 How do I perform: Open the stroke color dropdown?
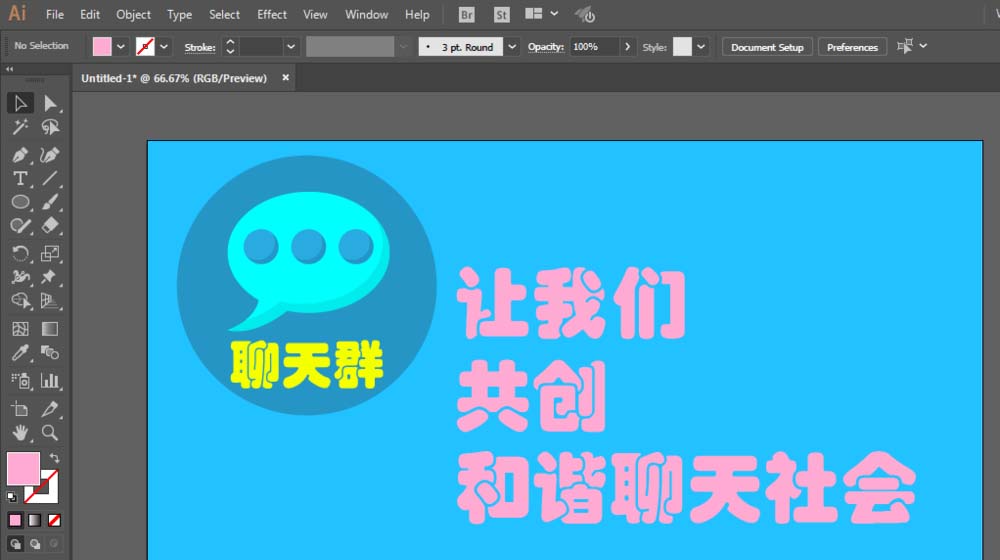pos(164,47)
